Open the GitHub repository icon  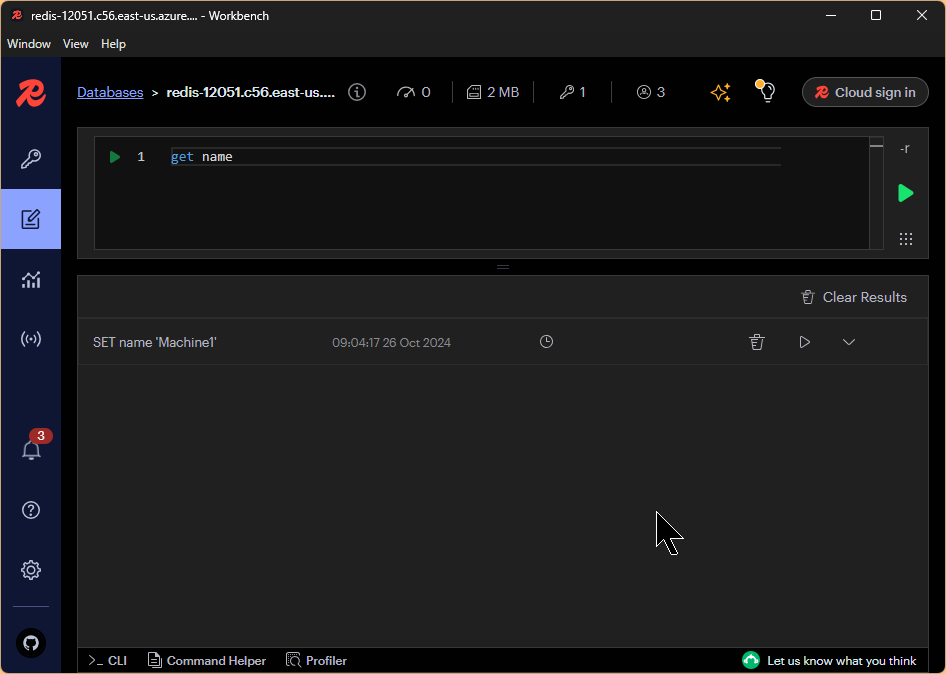(x=31, y=643)
